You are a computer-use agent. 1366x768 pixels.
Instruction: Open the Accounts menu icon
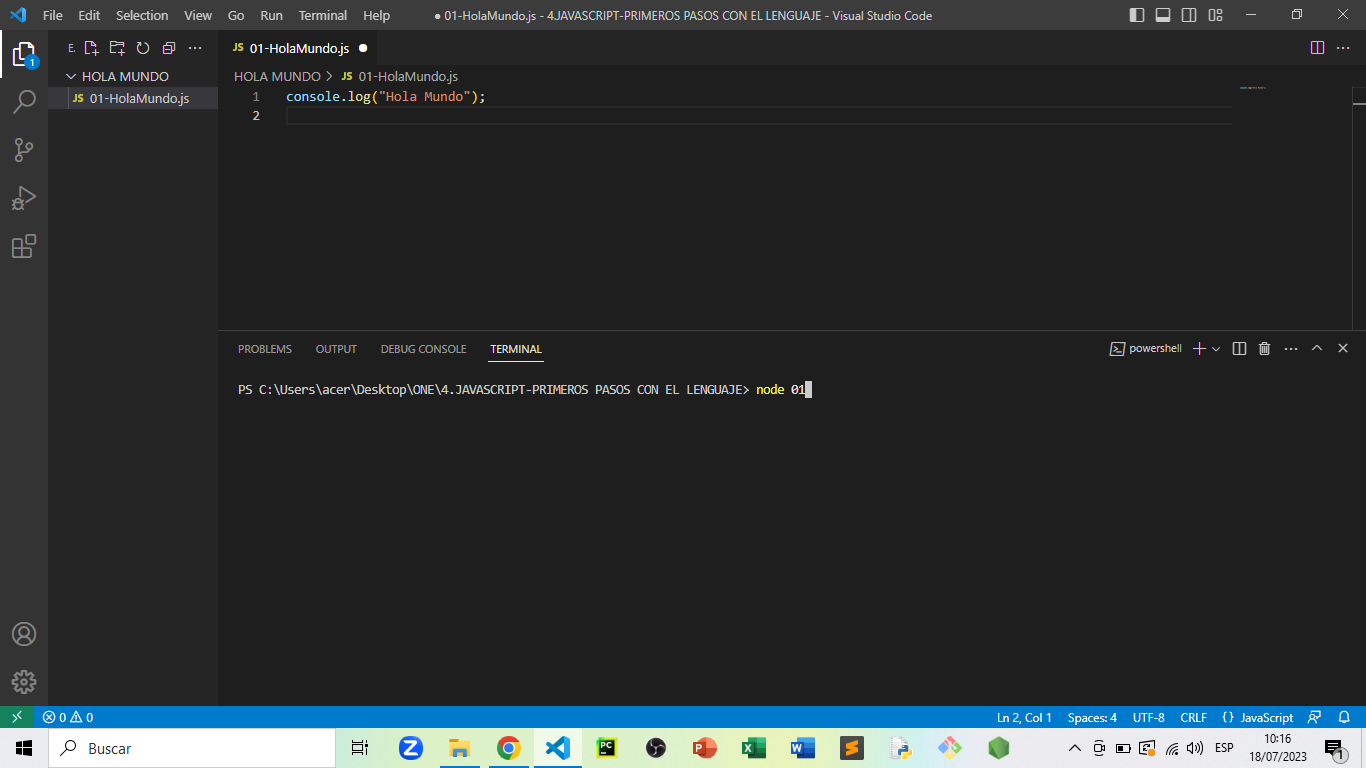point(24,634)
